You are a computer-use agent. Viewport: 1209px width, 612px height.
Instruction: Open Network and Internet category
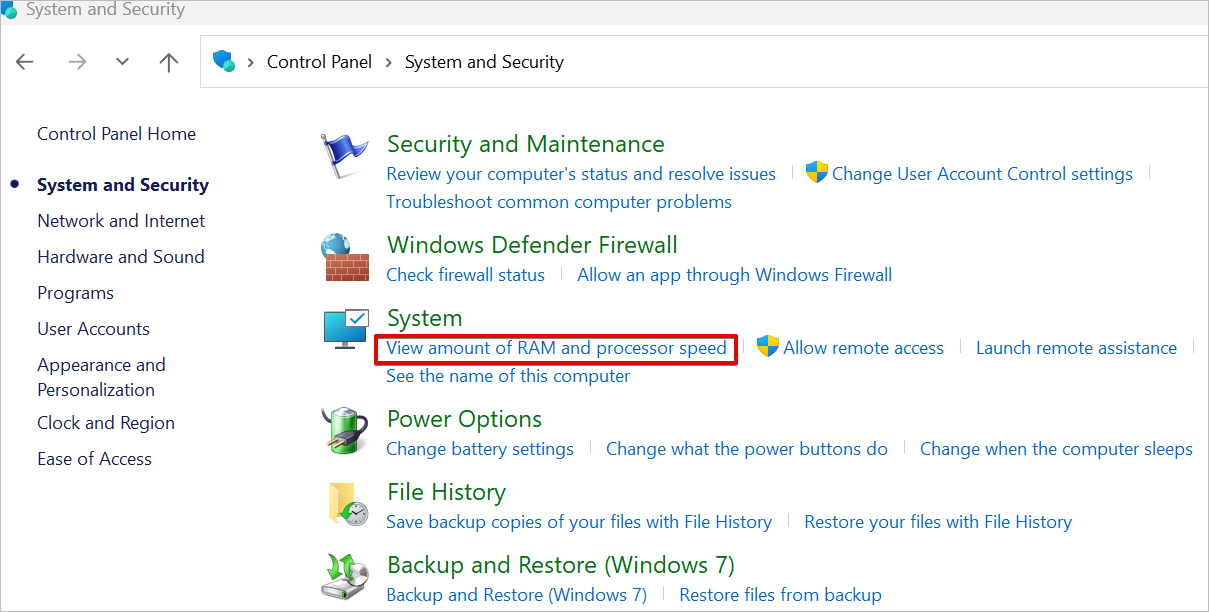pos(121,221)
